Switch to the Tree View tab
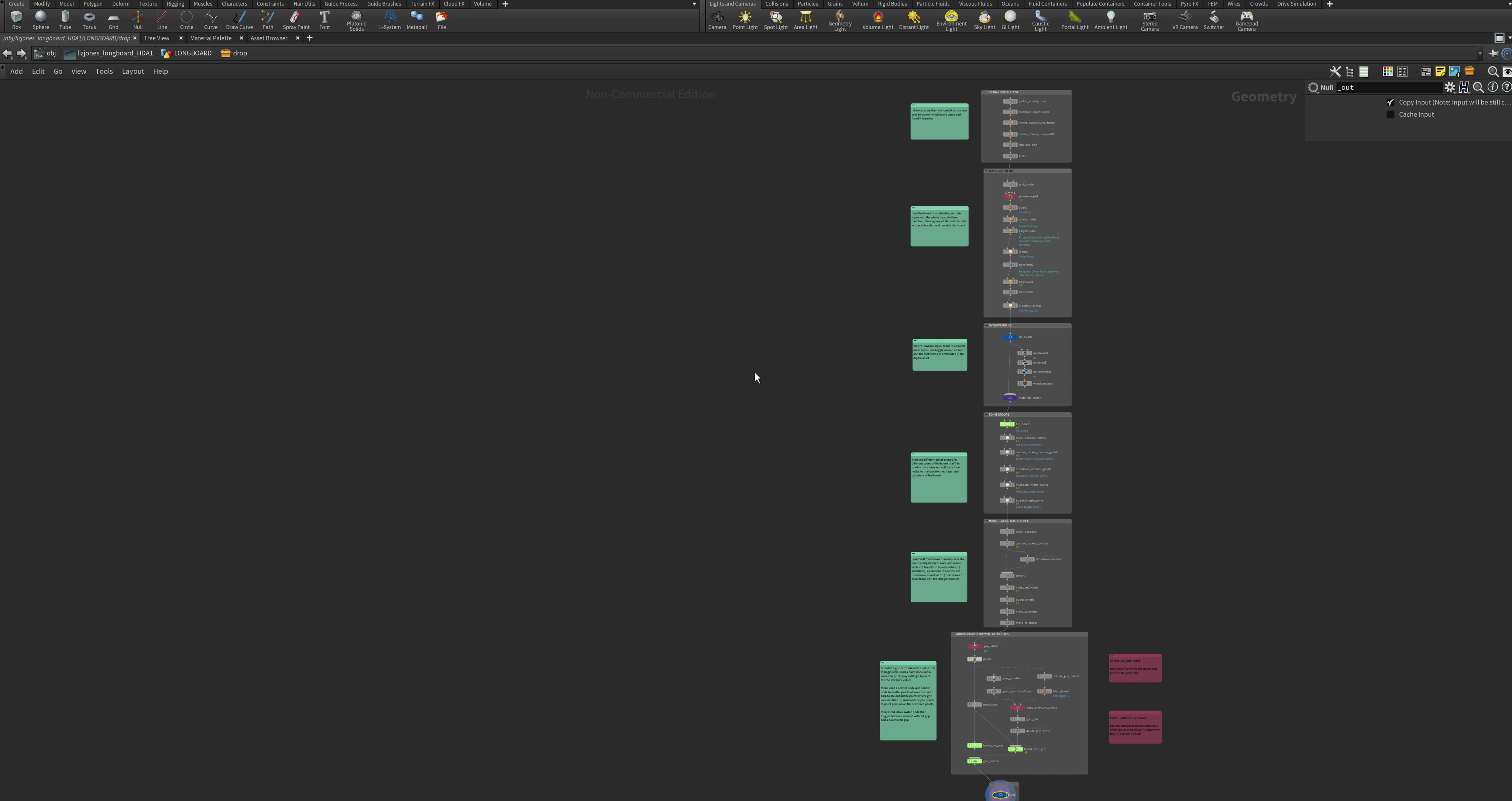This screenshot has height=801, width=1512. 157,38
